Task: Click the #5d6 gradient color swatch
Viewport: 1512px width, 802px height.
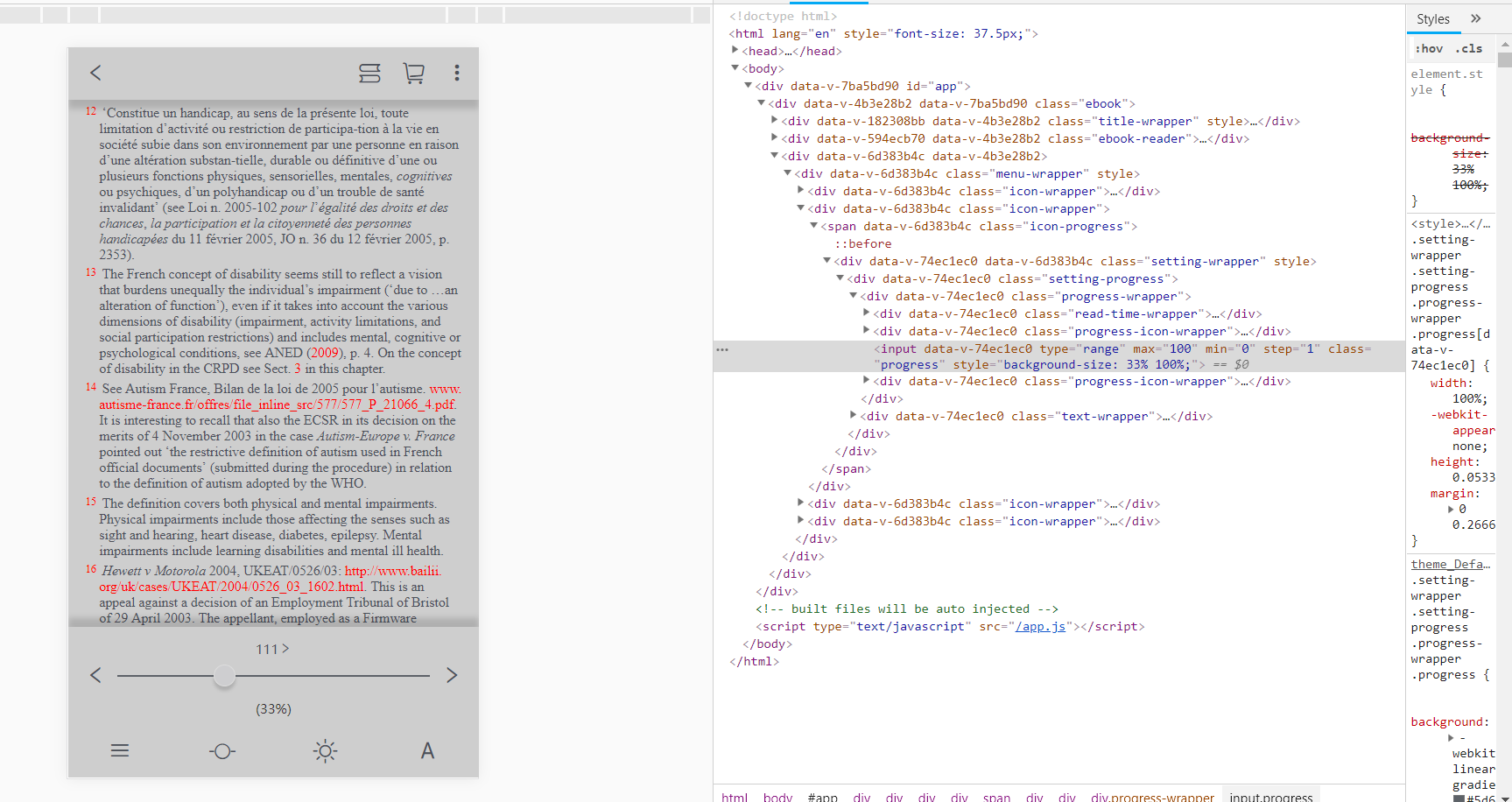Action: pos(1459,798)
